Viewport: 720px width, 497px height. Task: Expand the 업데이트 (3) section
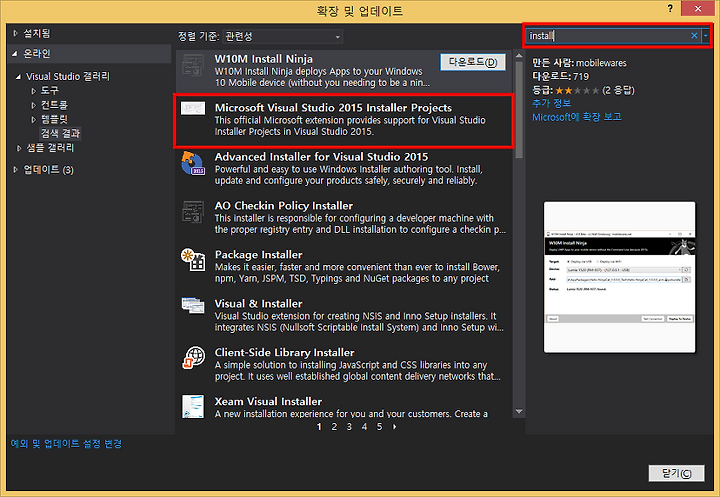15,169
